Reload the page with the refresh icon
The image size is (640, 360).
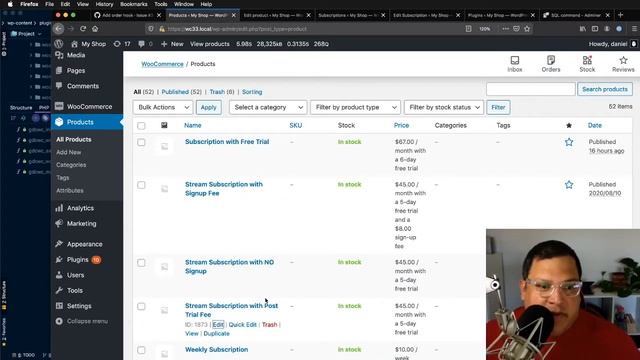coord(83,29)
